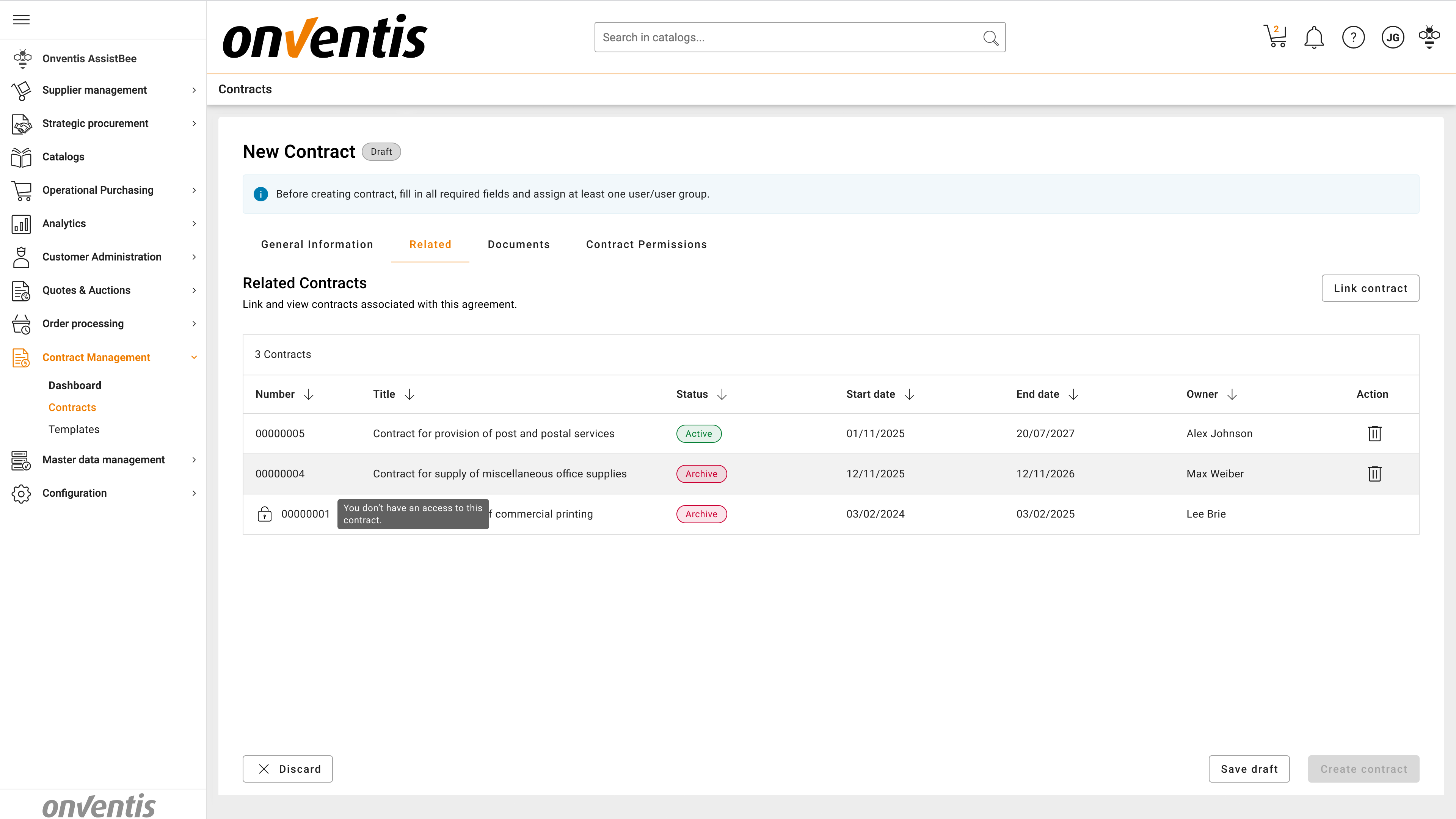Sort table by Number column arrow

pyautogui.click(x=309, y=394)
